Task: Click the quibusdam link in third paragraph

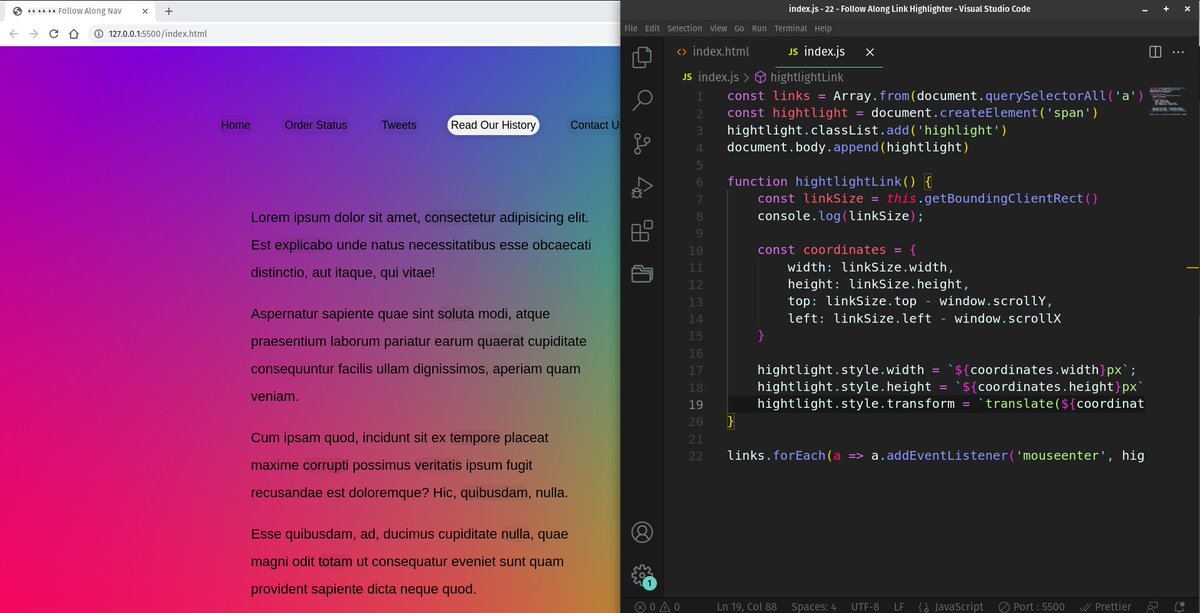Action: 494,492
